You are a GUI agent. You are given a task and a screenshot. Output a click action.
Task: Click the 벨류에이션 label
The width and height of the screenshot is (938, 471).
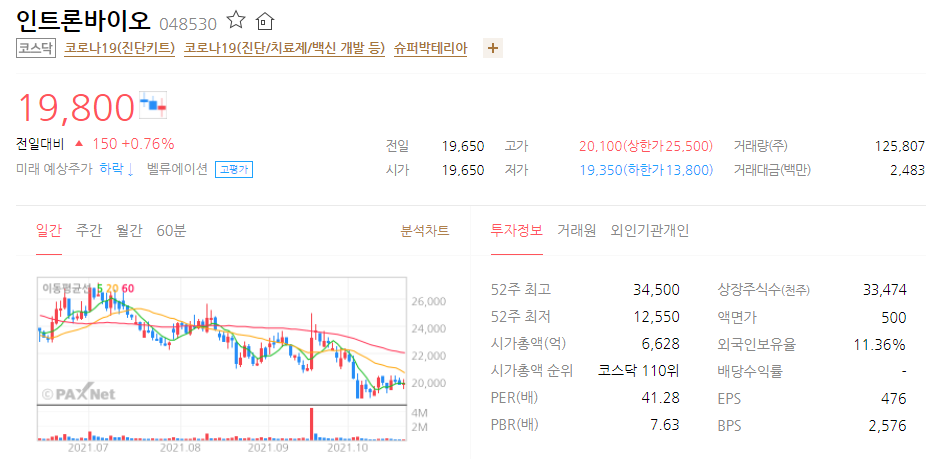177,169
